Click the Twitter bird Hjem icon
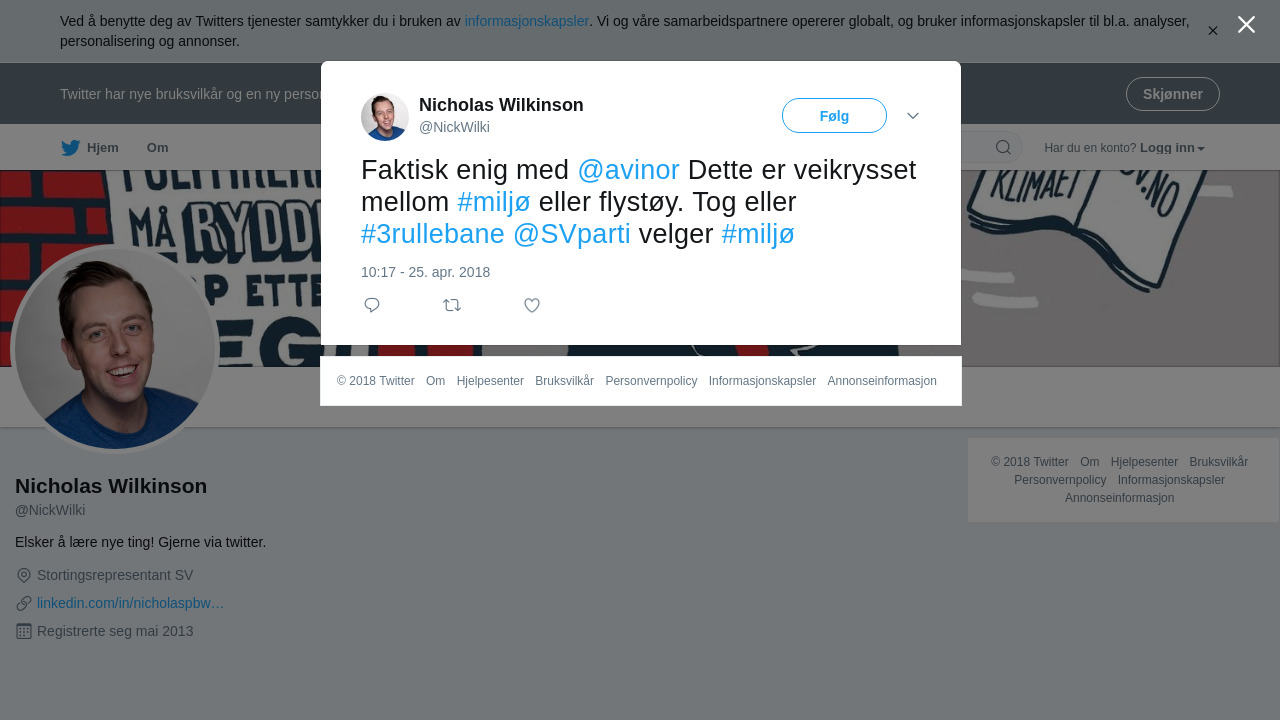This screenshot has height=720, width=1280. point(71,148)
